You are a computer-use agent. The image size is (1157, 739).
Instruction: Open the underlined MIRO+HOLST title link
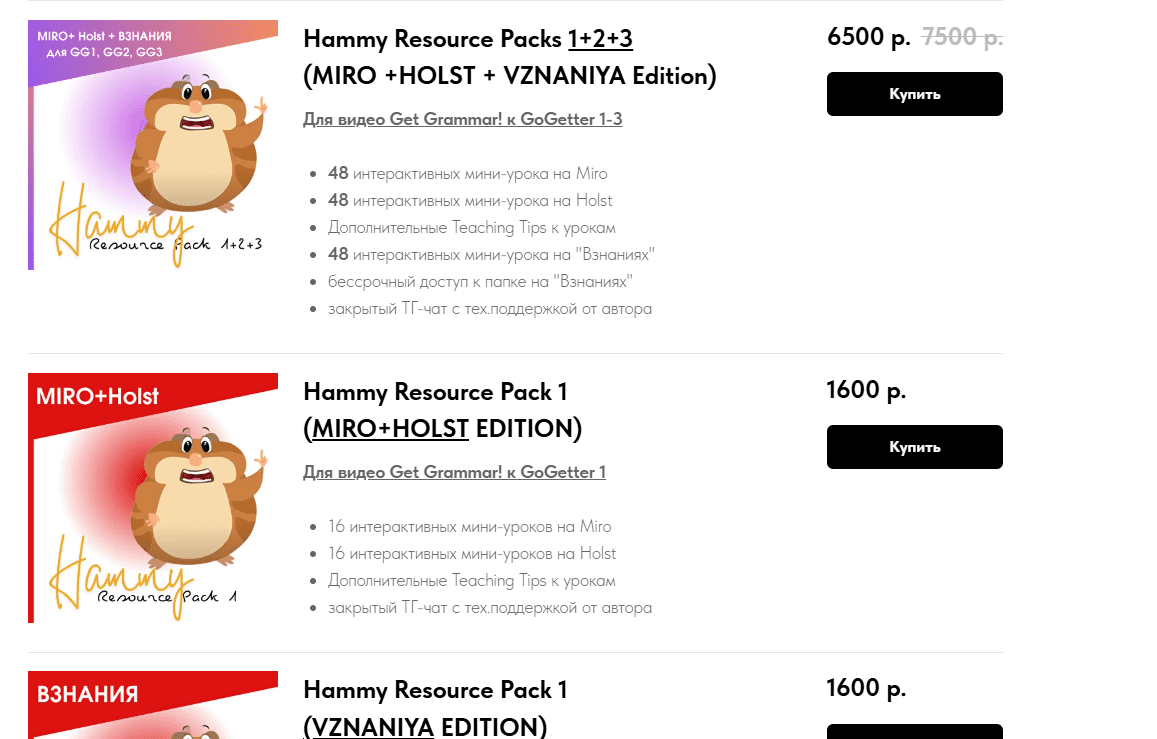click(x=390, y=429)
